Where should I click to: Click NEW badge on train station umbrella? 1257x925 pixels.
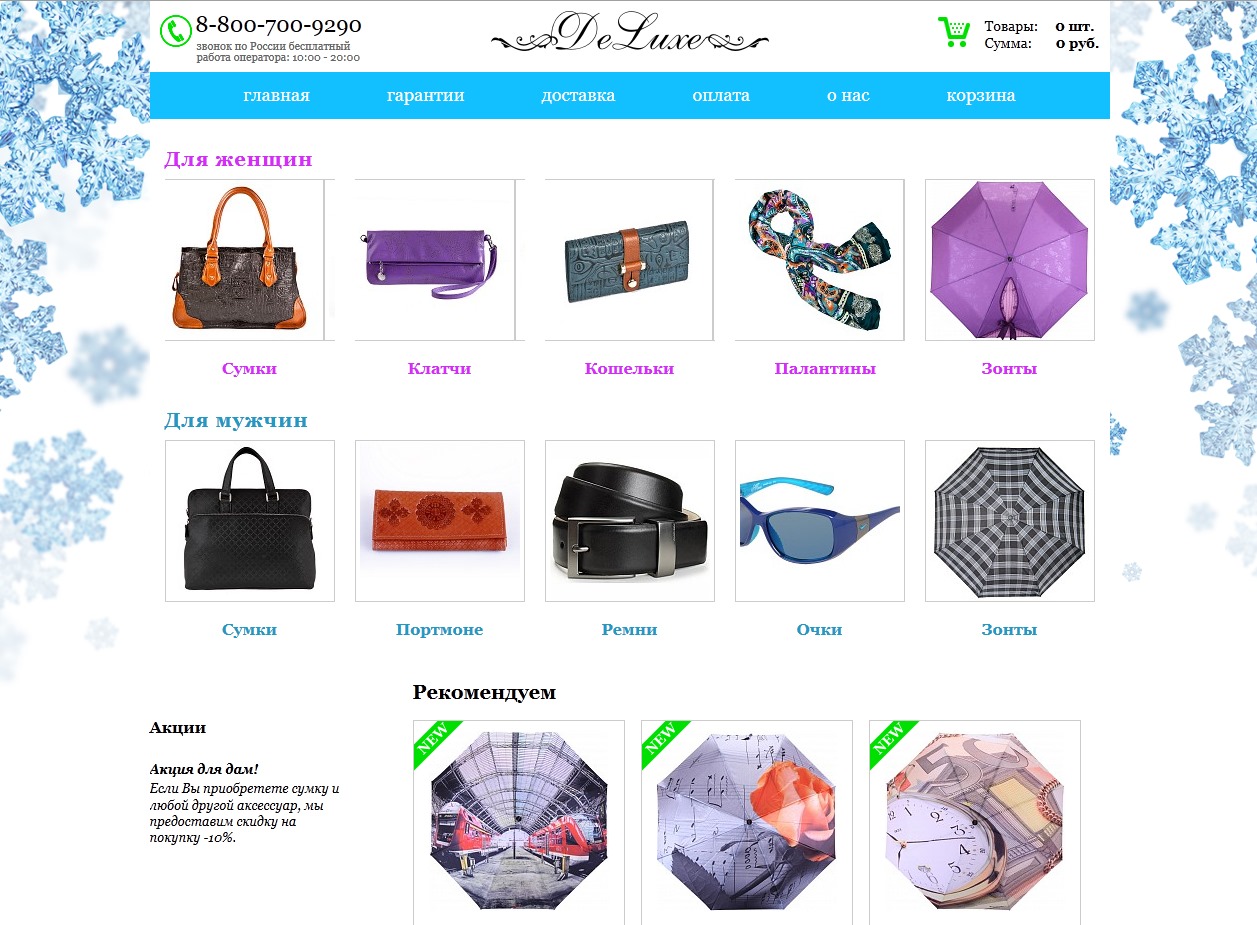437,744
